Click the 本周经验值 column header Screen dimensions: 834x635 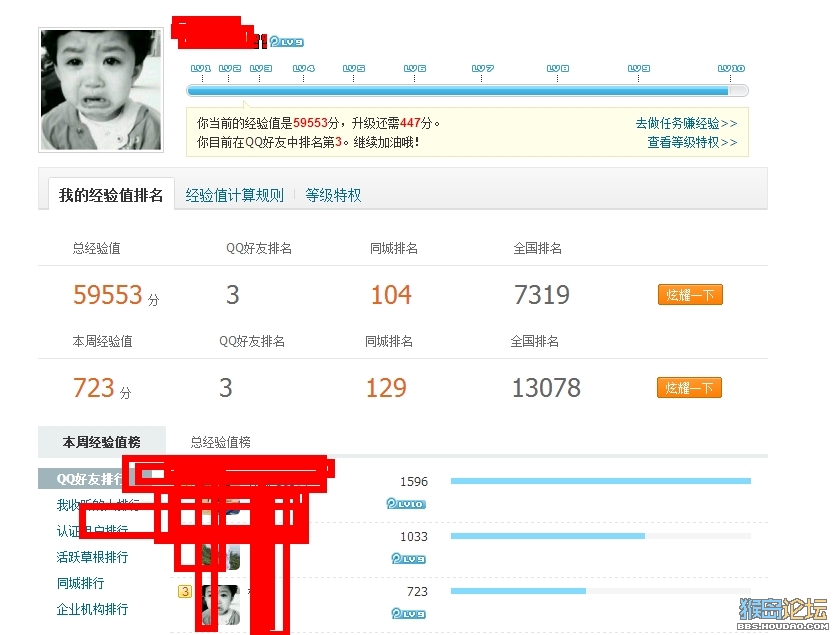pyautogui.click(x=102, y=341)
